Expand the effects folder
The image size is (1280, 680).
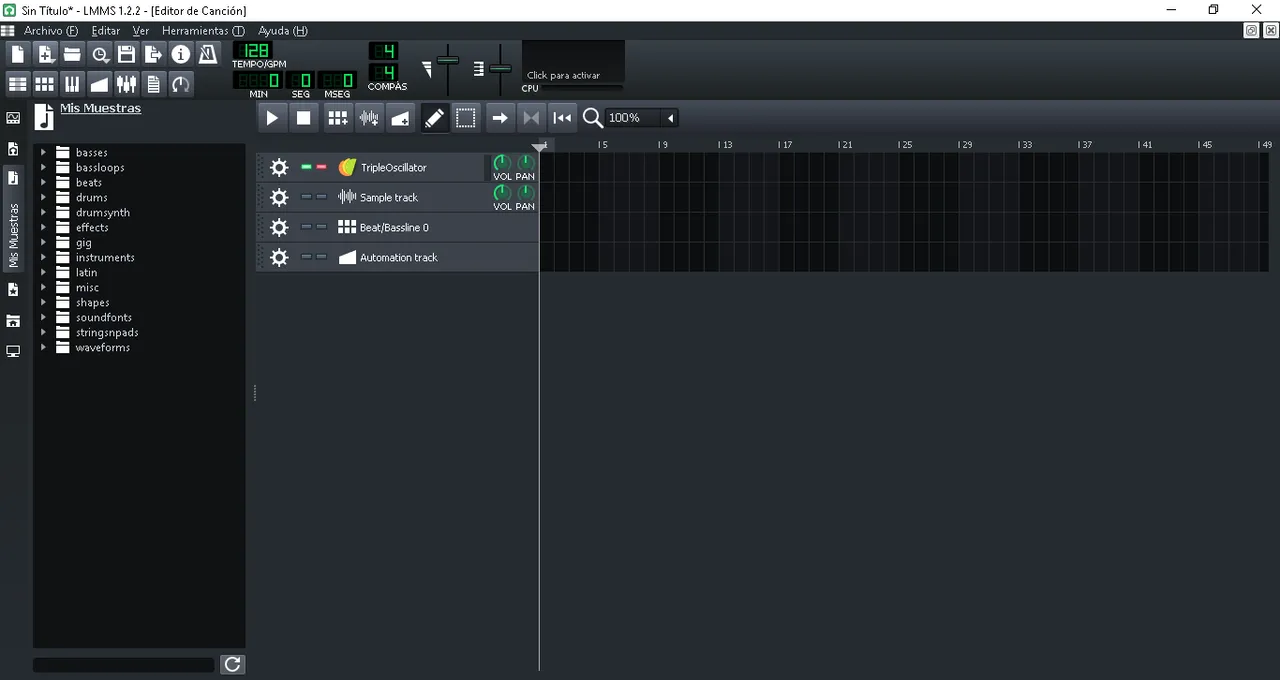43,228
